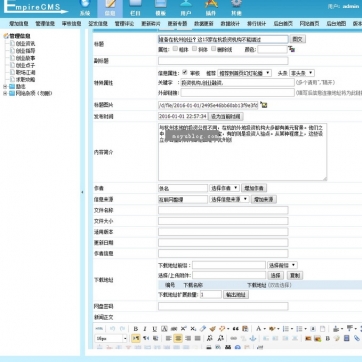Click the 增加来源 button

coord(264,199)
